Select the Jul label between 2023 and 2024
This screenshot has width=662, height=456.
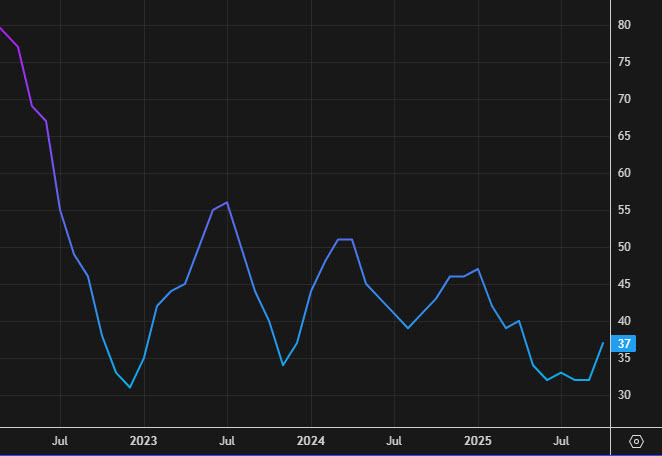click(x=227, y=440)
